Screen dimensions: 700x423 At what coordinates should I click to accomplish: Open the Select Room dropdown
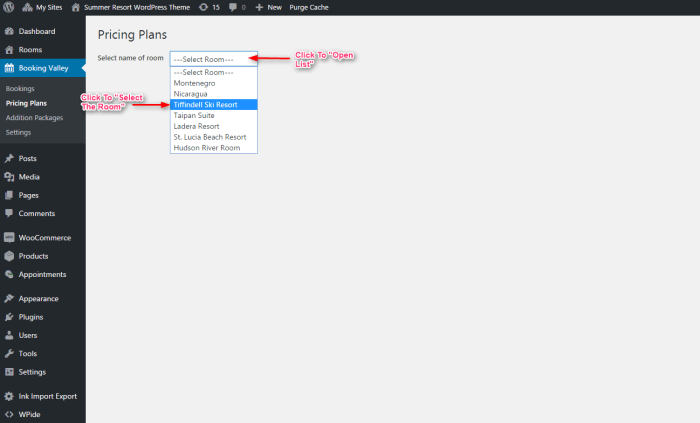[x=213, y=59]
